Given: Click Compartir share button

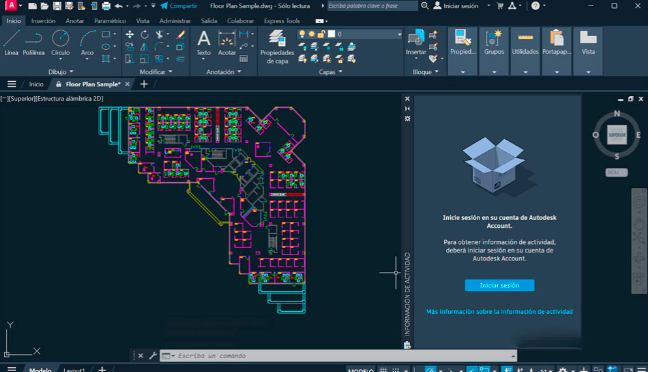Looking at the screenshot, I should pos(179,6).
